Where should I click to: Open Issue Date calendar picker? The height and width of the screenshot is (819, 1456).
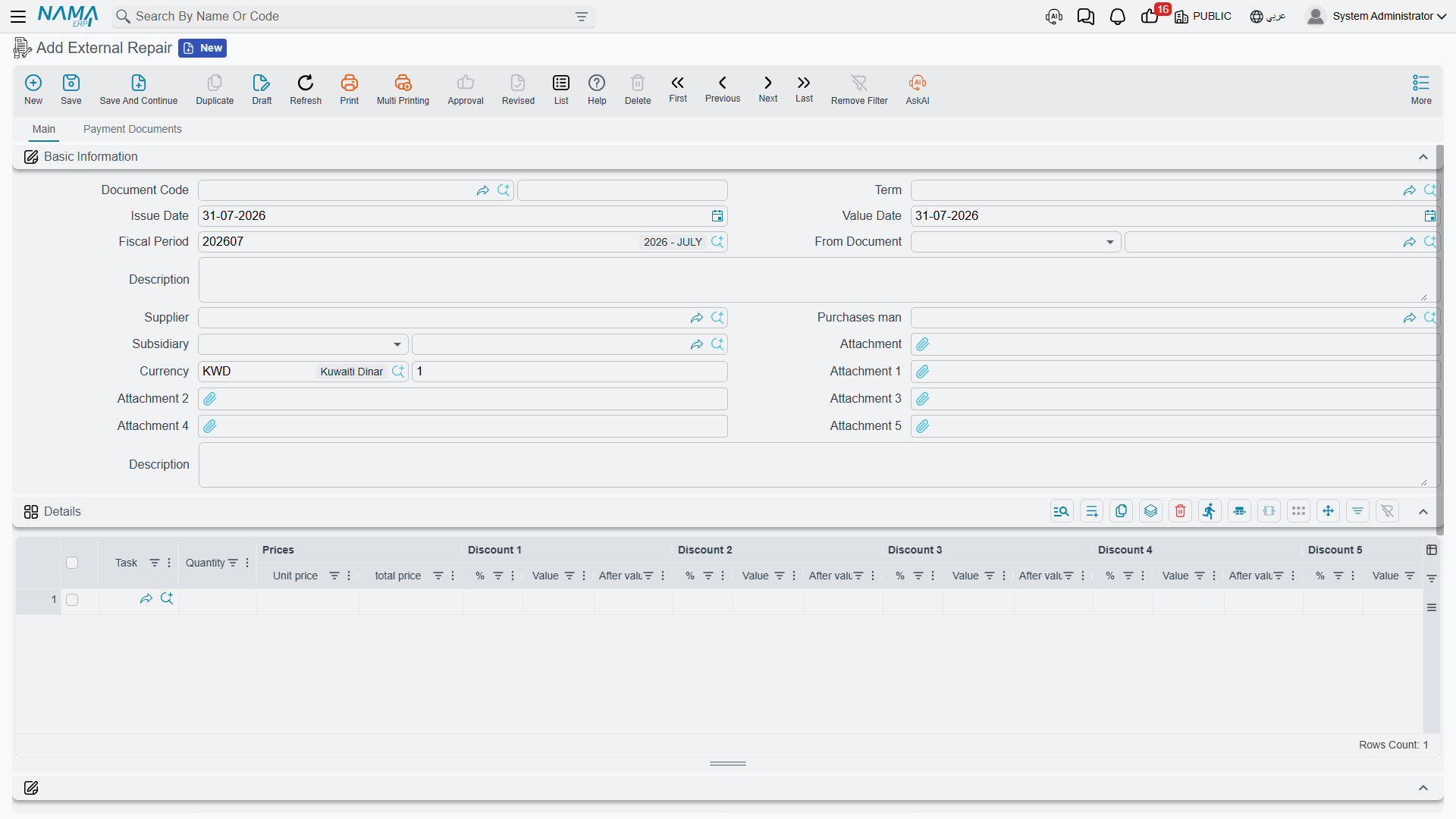717,216
